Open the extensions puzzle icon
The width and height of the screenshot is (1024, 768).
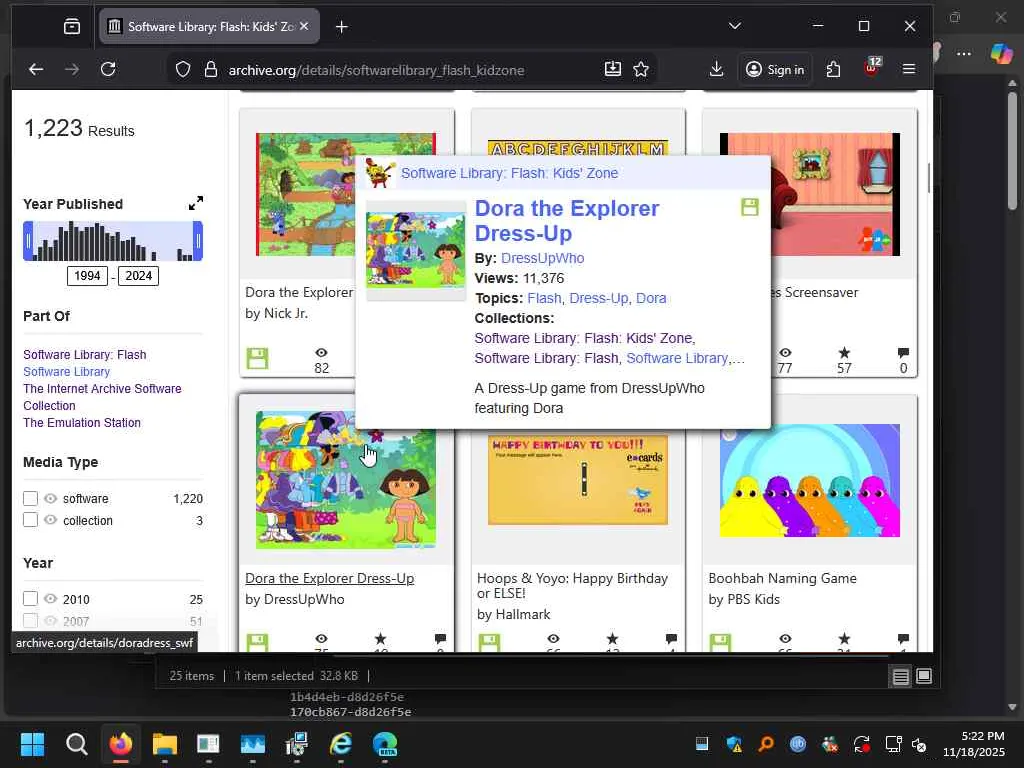(833, 69)
